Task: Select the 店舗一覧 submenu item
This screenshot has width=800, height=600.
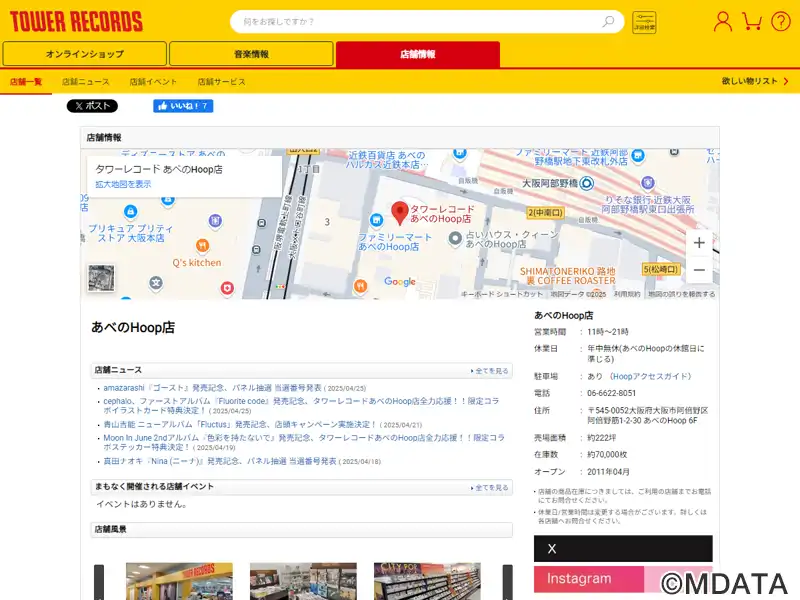Action: [x=26, y=82]
